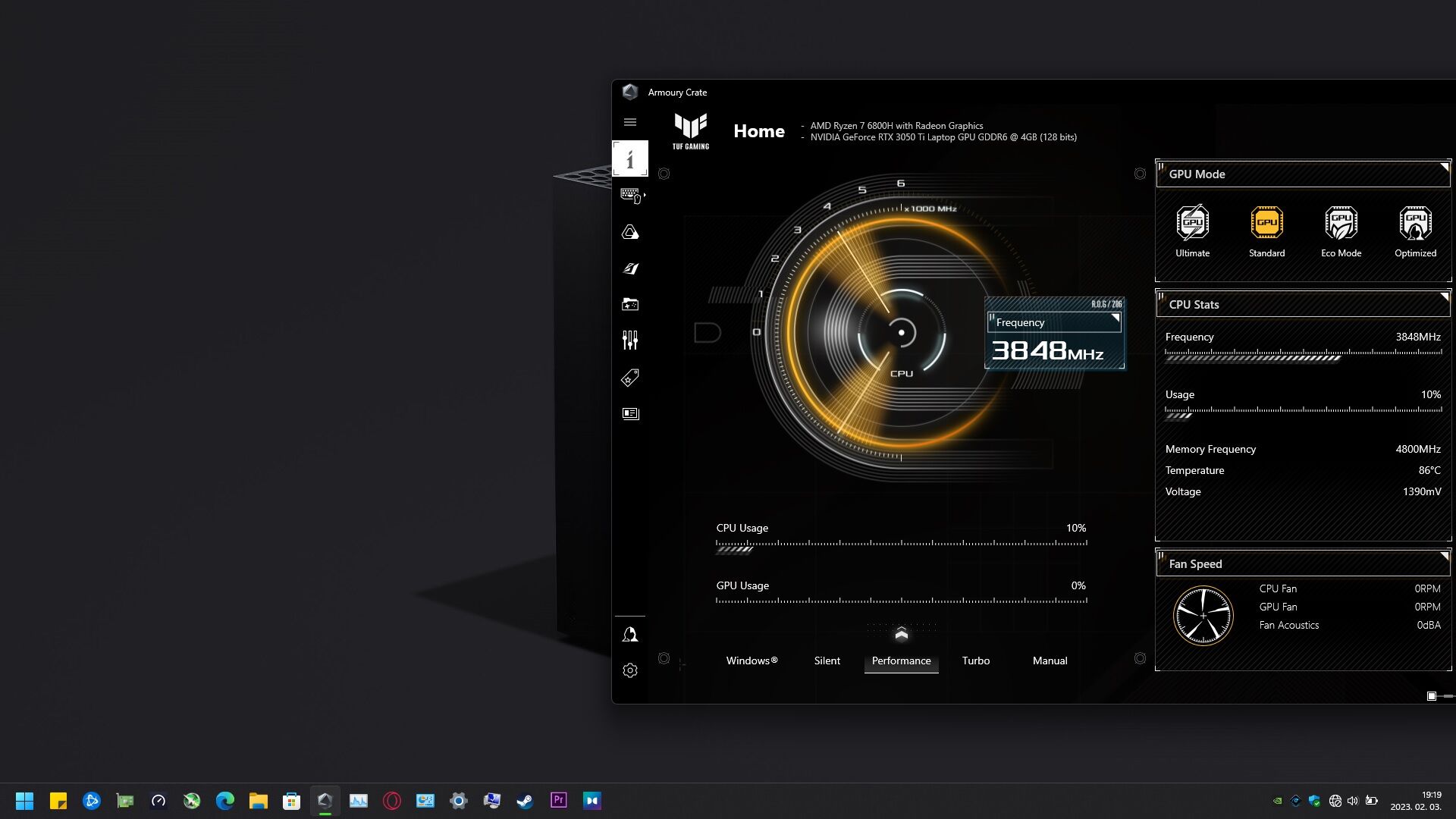Click the Temperature 86°C value

coord(1429,470)
